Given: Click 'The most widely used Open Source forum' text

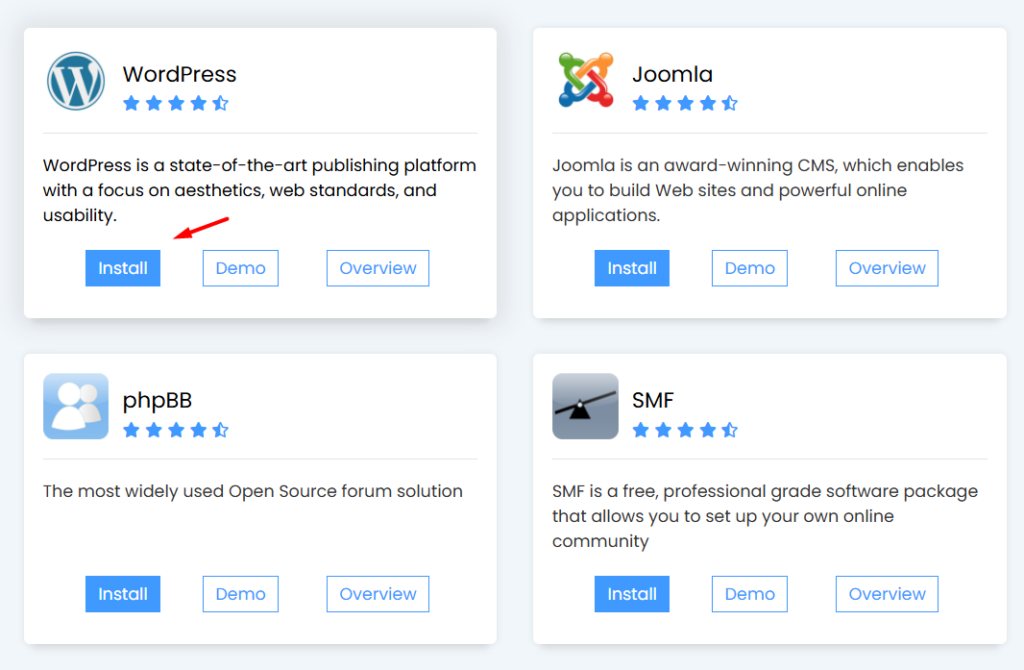Looking at the screenshot, I should tap(253, 491).
